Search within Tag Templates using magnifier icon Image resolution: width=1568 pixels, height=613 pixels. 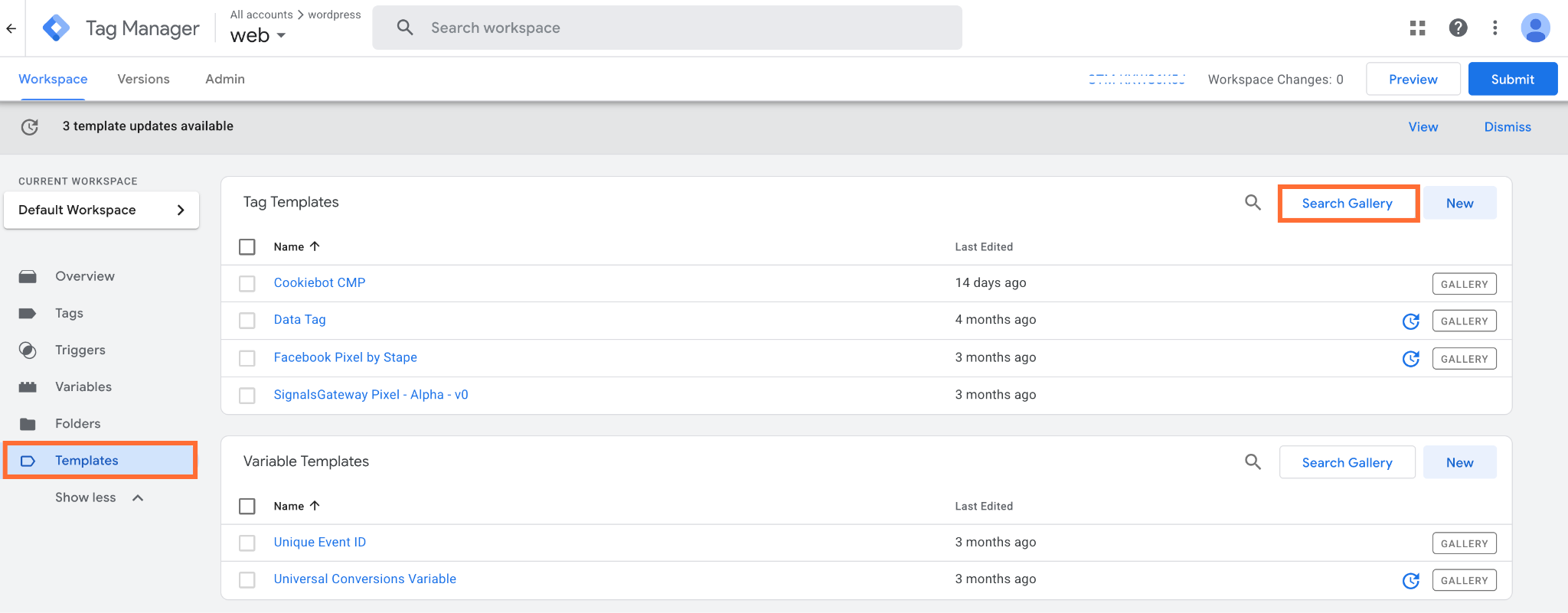1253,203
